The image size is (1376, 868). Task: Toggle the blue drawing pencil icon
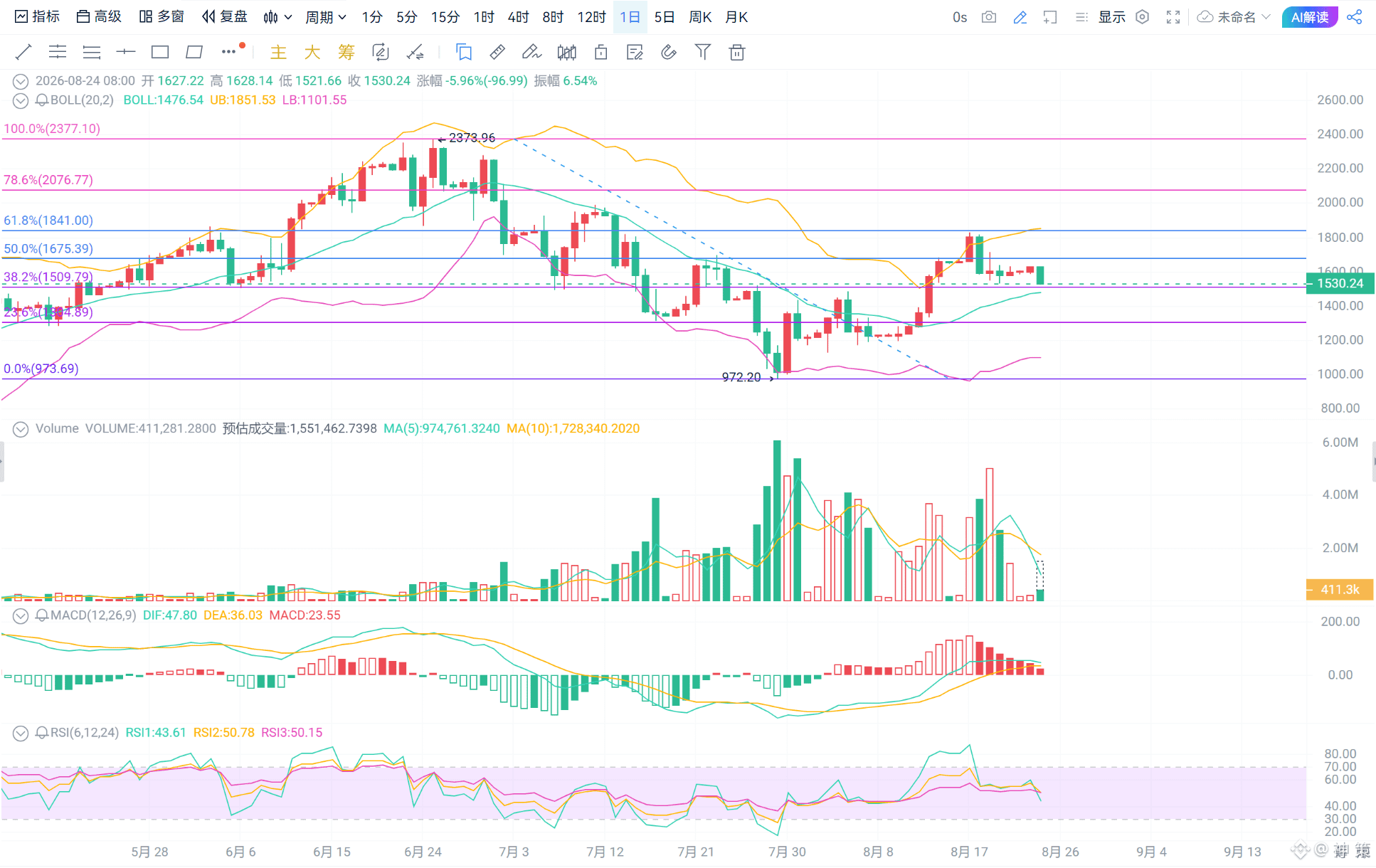pos(1020,17)
